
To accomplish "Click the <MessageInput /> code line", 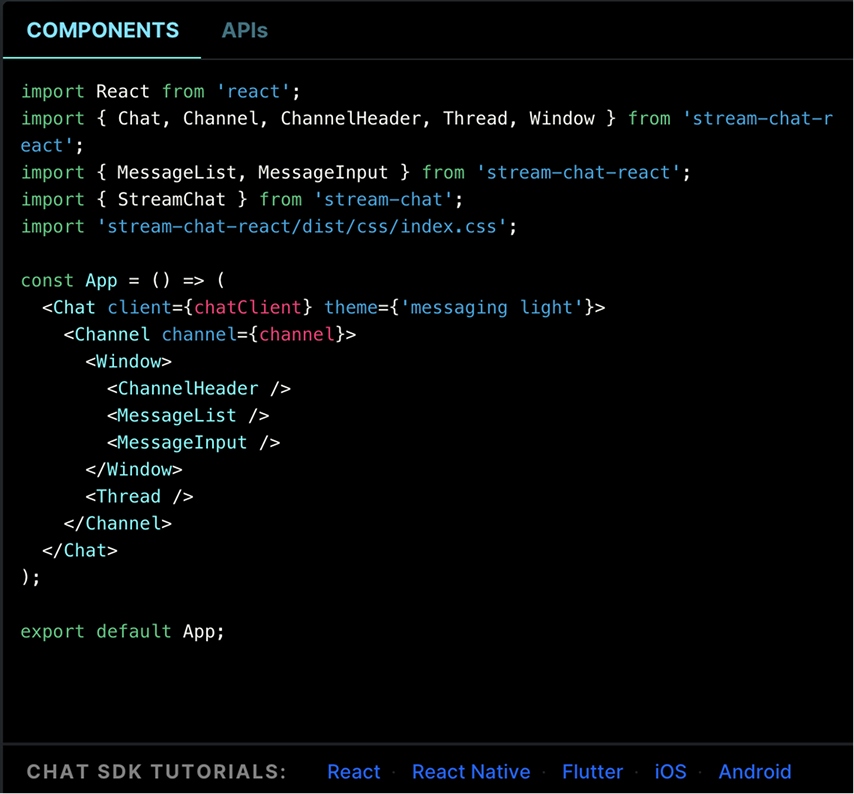I will coord(193,443).
